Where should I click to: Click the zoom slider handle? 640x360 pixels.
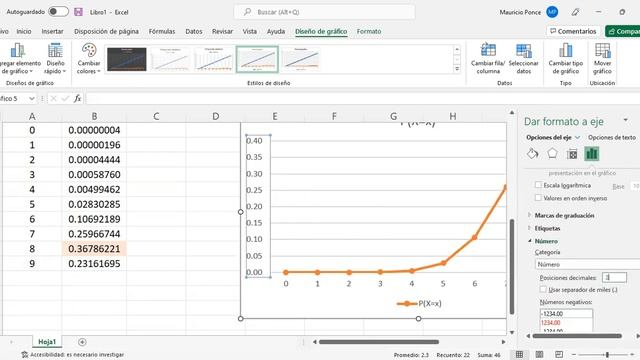(607, 355)
